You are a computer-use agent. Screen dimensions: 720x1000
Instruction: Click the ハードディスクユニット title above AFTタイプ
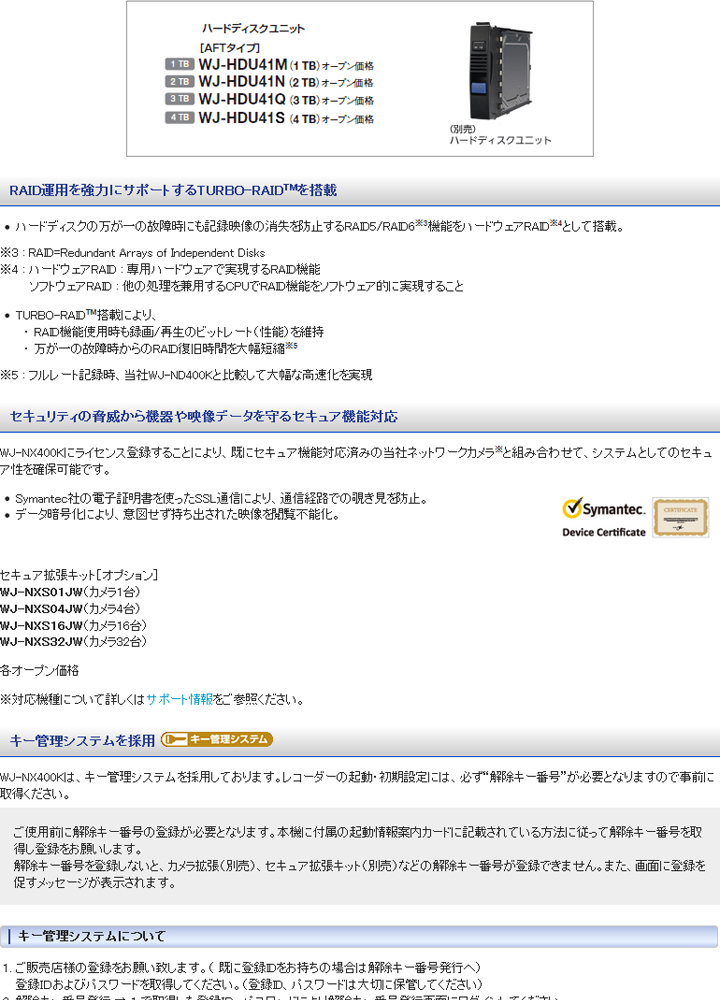(x=253, y=28)
